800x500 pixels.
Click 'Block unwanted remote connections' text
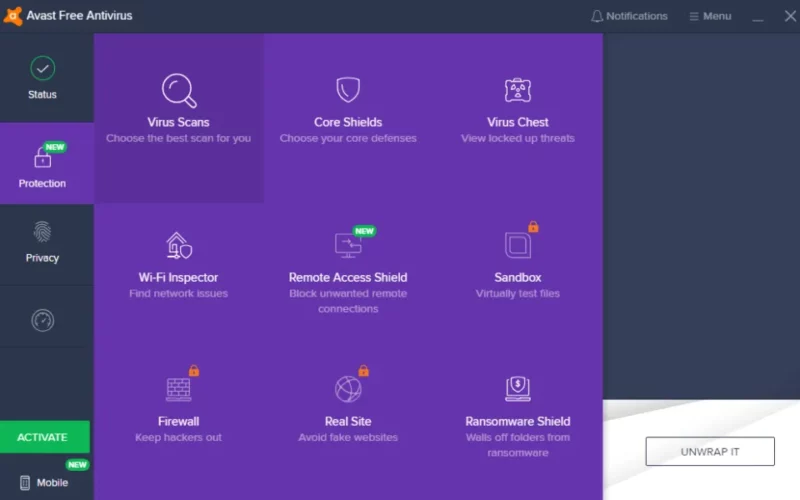[x=348, y=301]
